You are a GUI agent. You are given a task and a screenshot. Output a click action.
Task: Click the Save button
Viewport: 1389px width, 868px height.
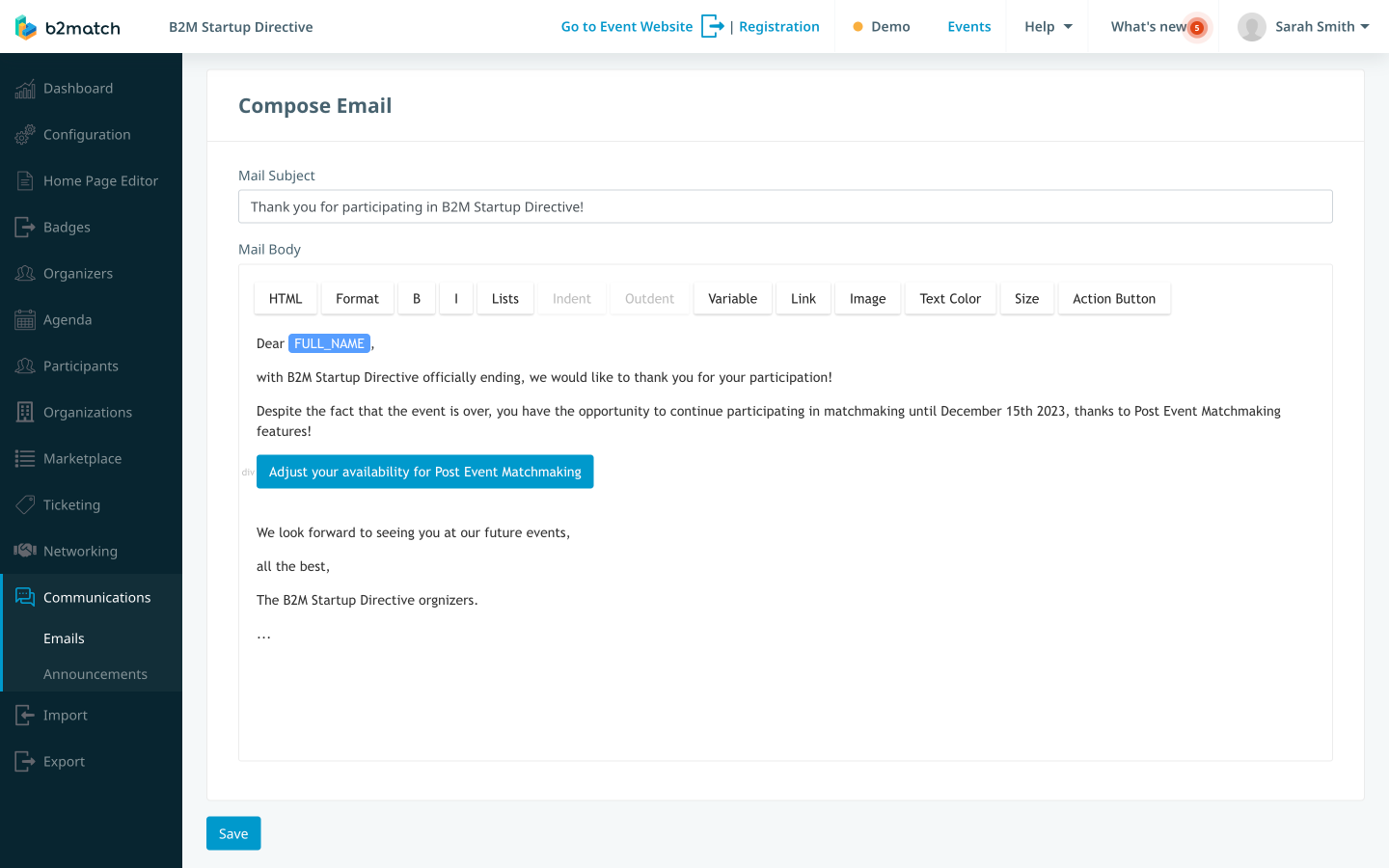pyautogui.click(x=233, y=833)
